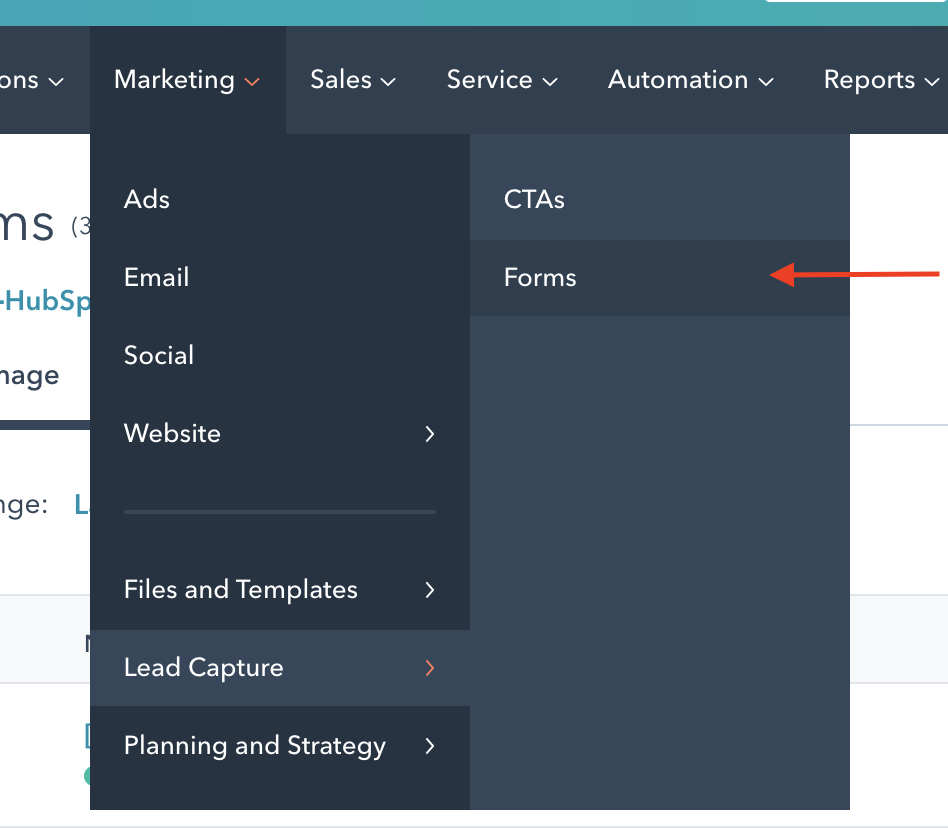
Task: Click the chevron beside Automation
Action: (766, 82)
